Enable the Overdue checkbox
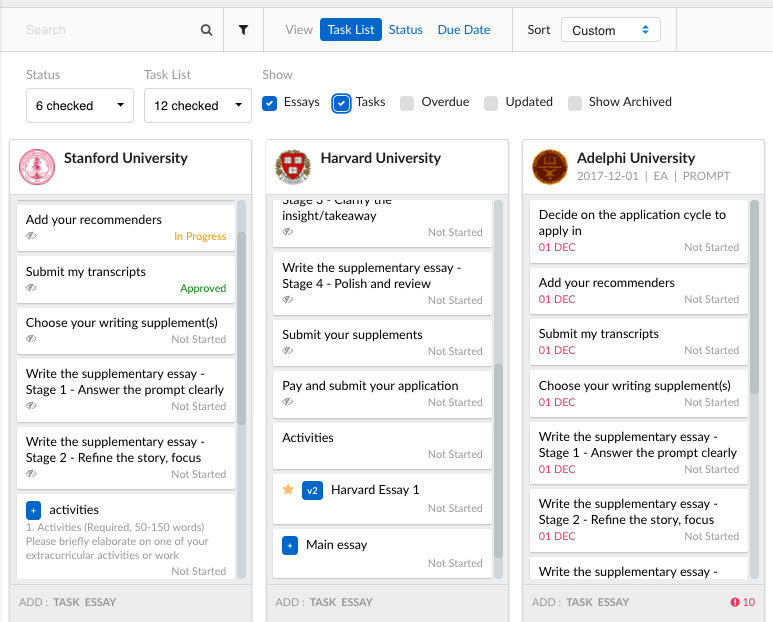The width and height of the screenshot is (773, 622). pos(407,104)
